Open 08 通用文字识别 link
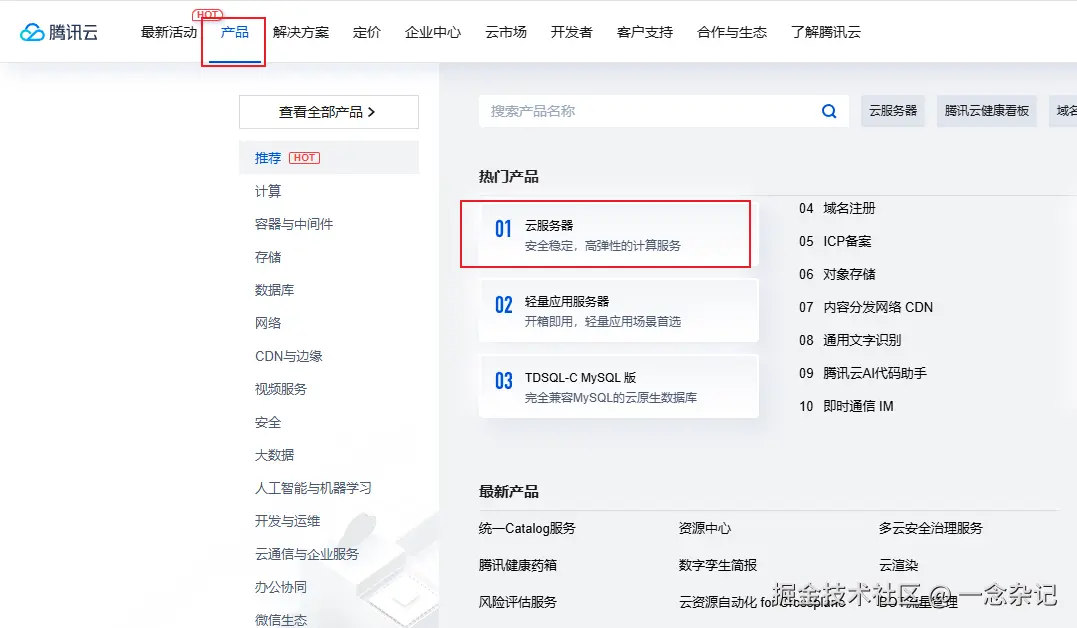 850,340
